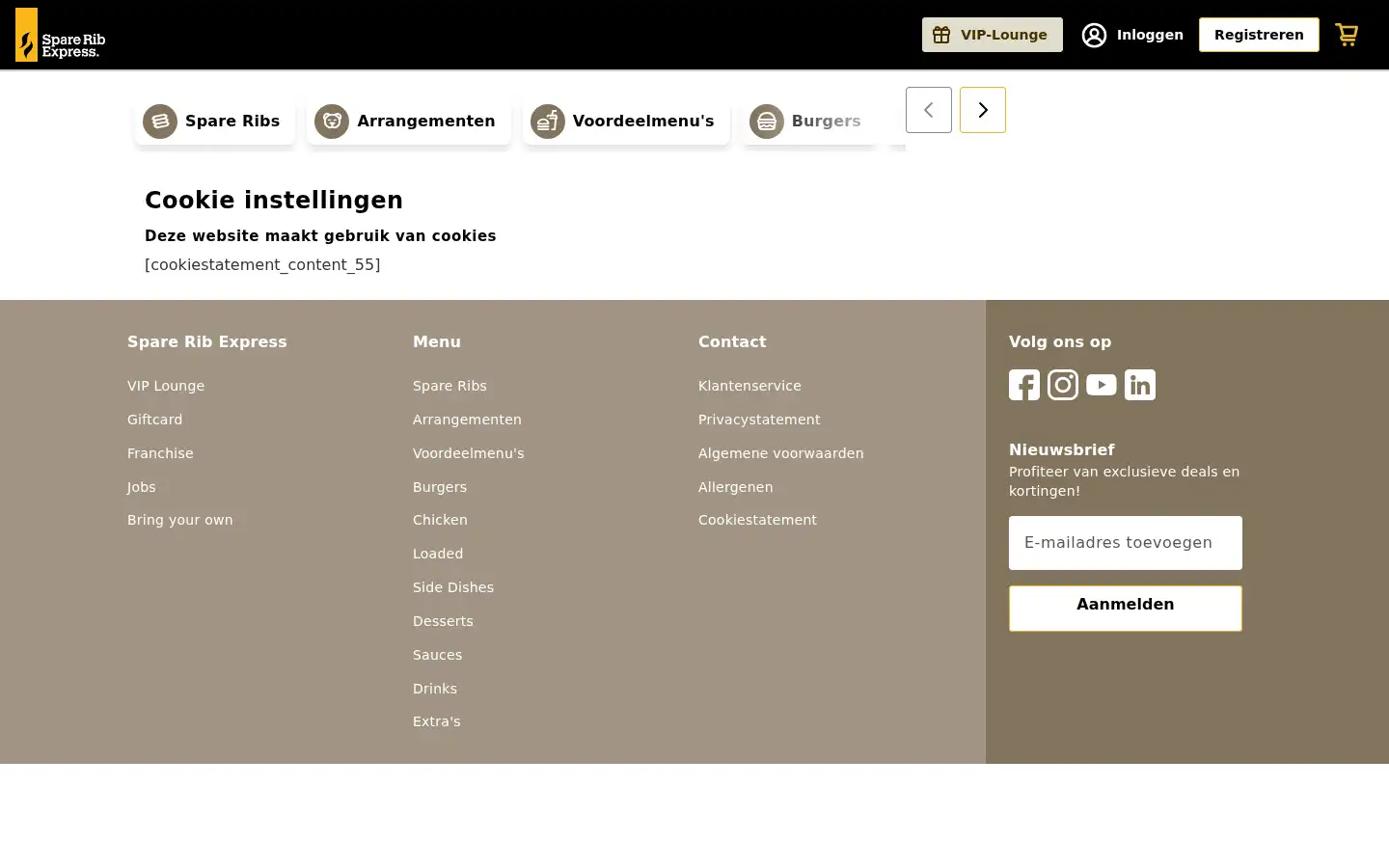Open the Instagram social icon
Viewport: 1389px width, 868px height.
coord(1063,385)
